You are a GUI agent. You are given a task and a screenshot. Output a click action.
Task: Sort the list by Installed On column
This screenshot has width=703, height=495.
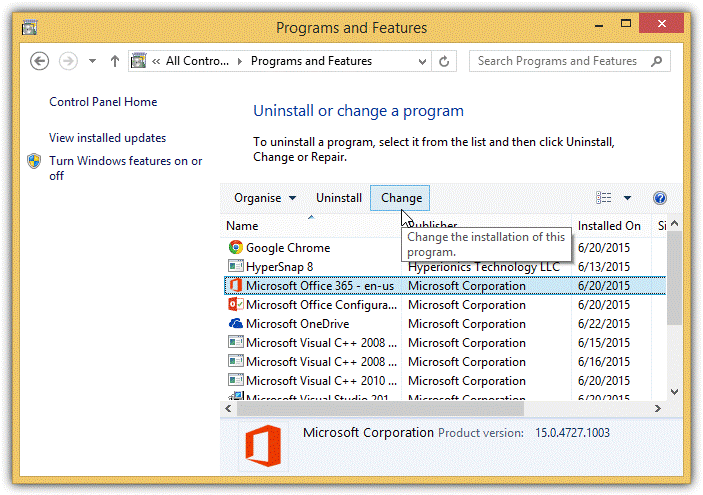click(x=609, y=226)
